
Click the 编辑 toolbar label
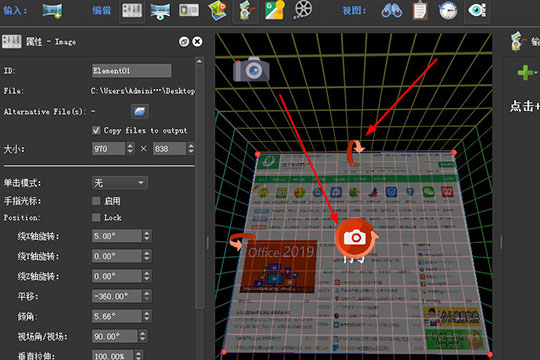click(x=101, y=11)
